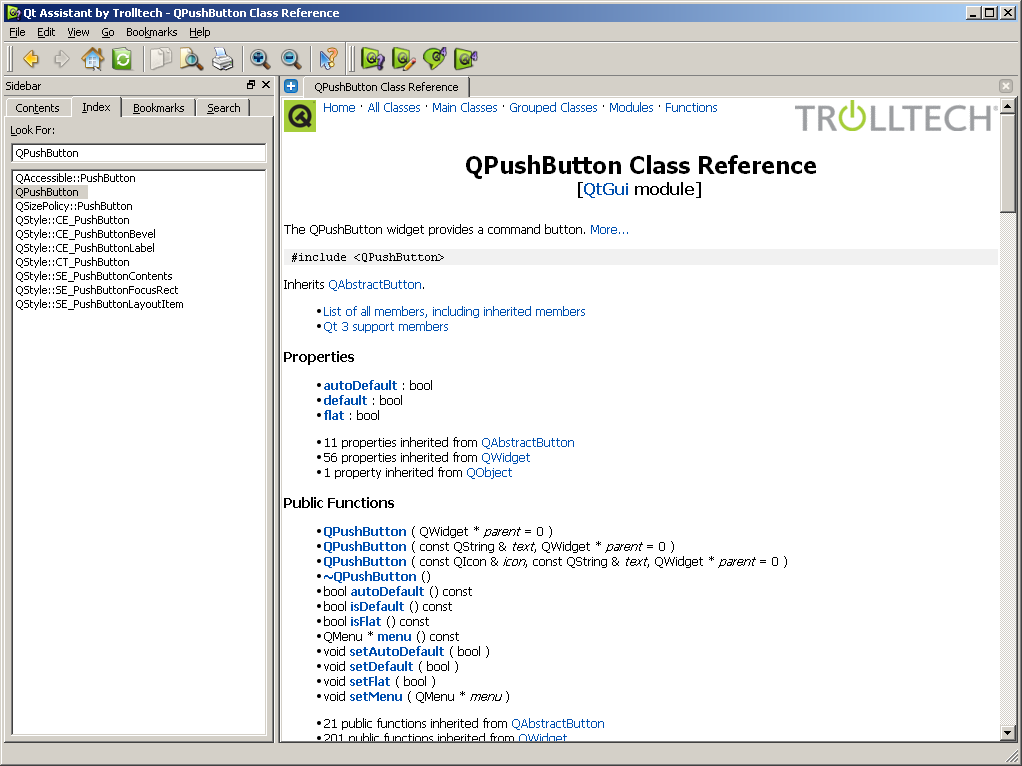Follow the QtGui module link
1022x766 pixels.
tap(606, 189)
